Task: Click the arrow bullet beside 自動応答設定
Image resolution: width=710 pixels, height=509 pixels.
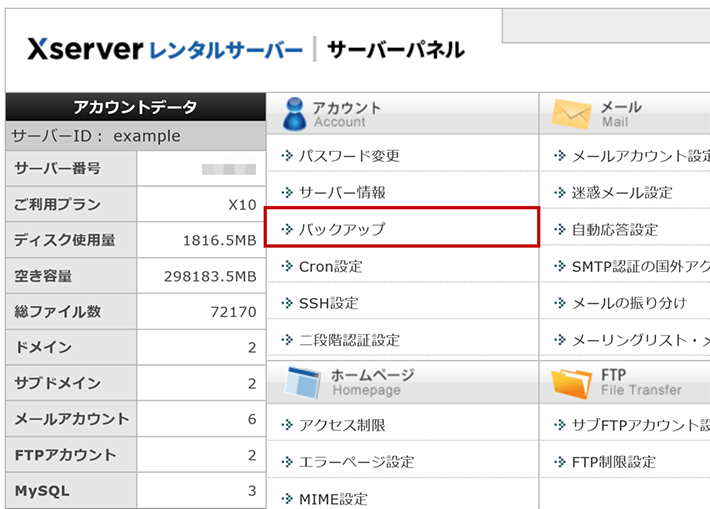Action: coord(560,229)
